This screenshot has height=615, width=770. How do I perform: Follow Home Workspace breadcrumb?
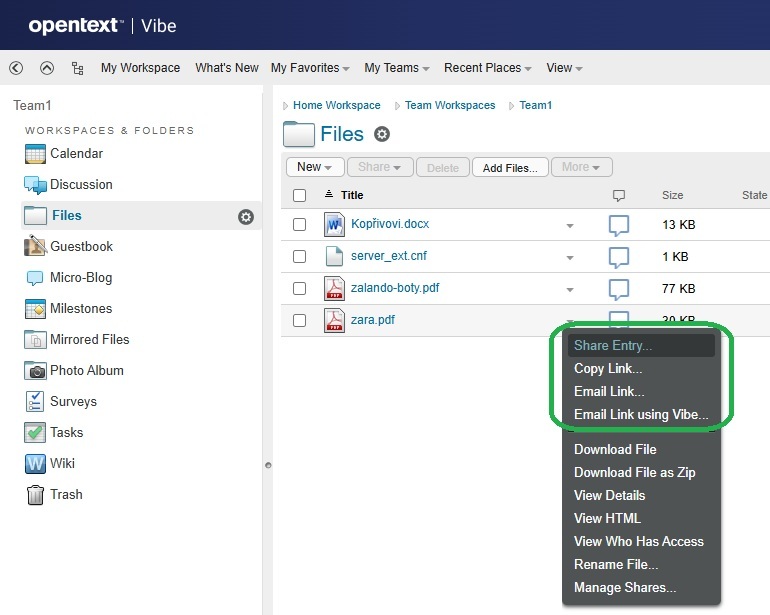pyautogui.click(x=336, y=105)
